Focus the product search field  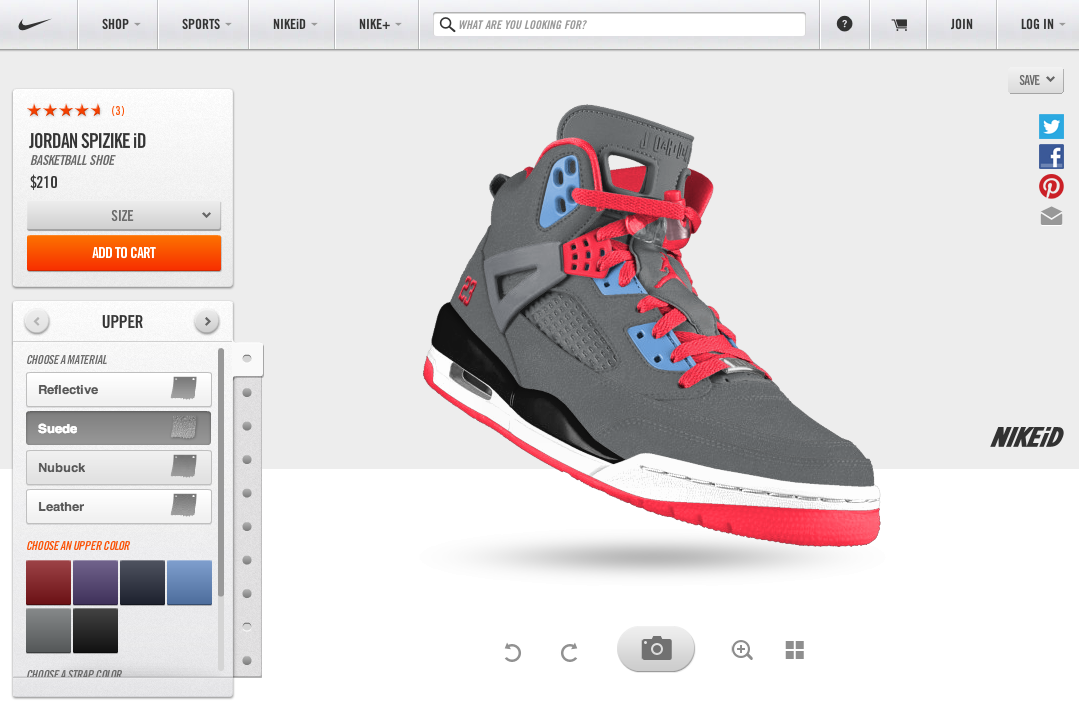click(619, 25)
